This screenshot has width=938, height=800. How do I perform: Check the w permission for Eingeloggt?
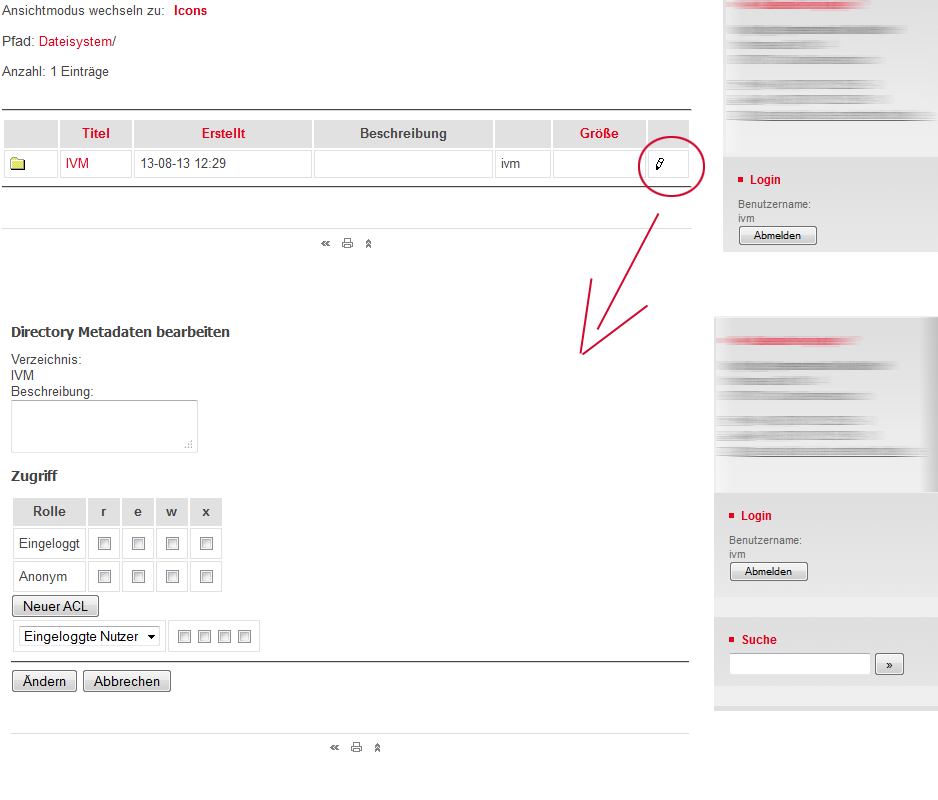172,543
